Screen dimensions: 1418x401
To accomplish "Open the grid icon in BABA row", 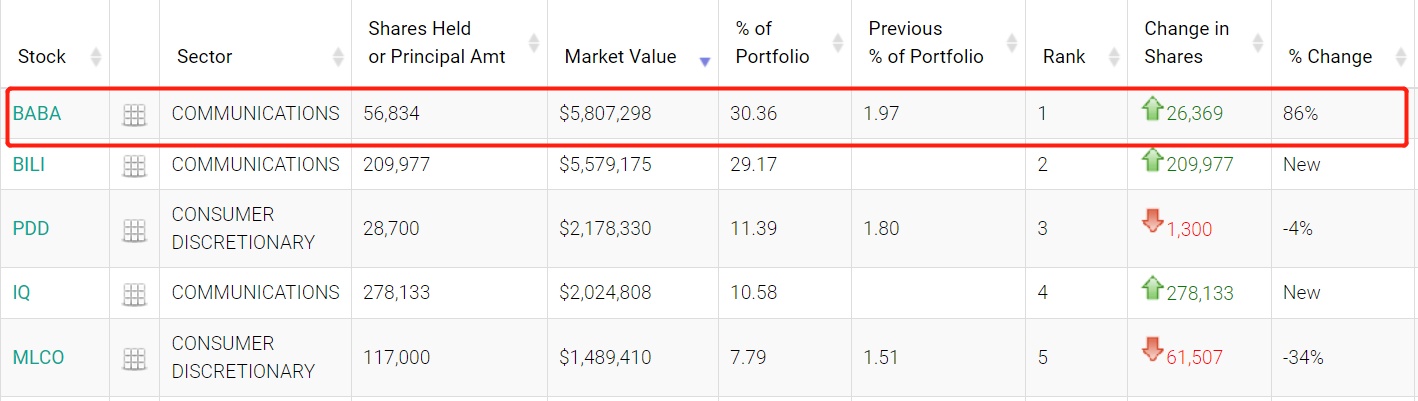I will [134, 115].
